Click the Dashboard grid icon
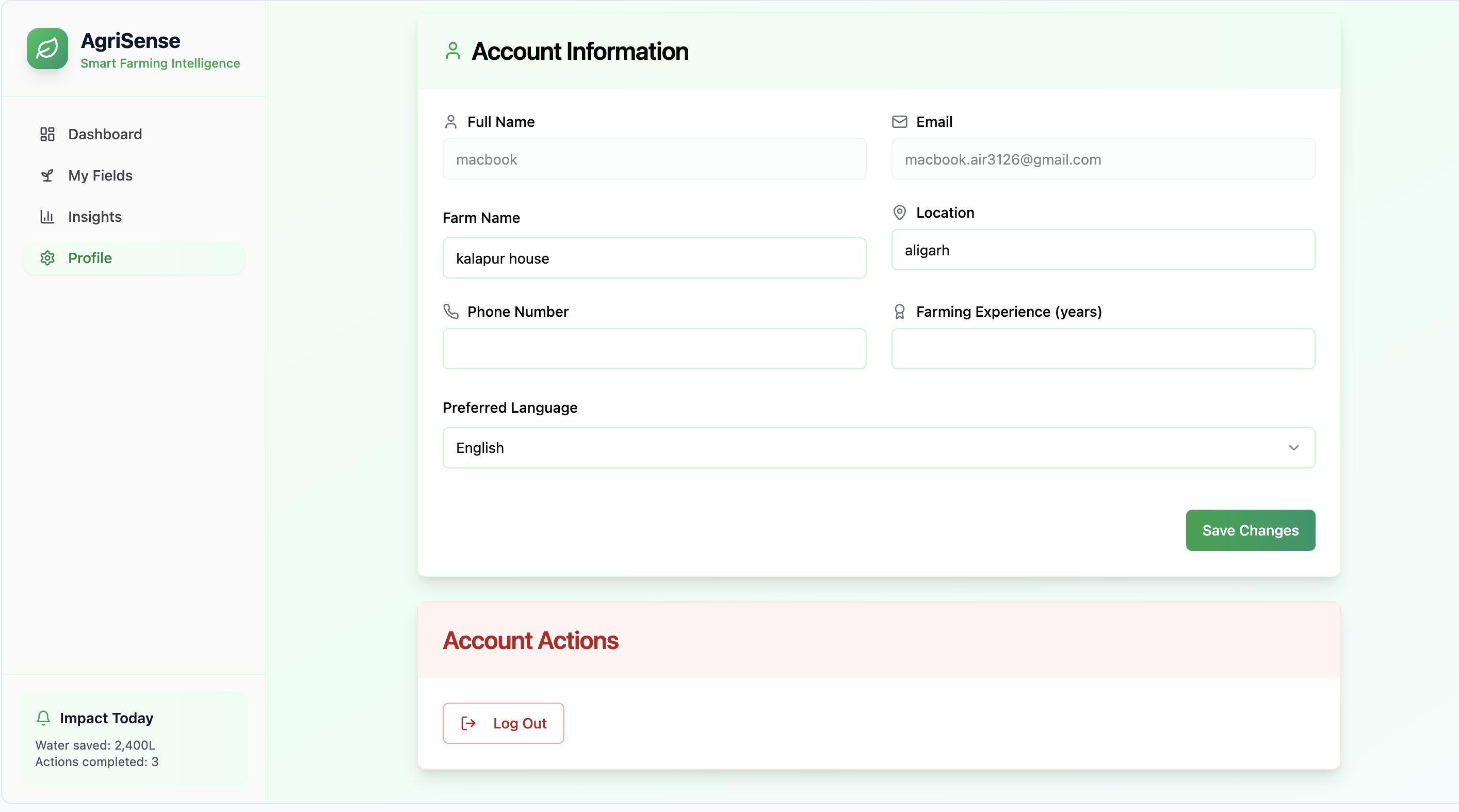1459x812 pixels. click(47, 134)
